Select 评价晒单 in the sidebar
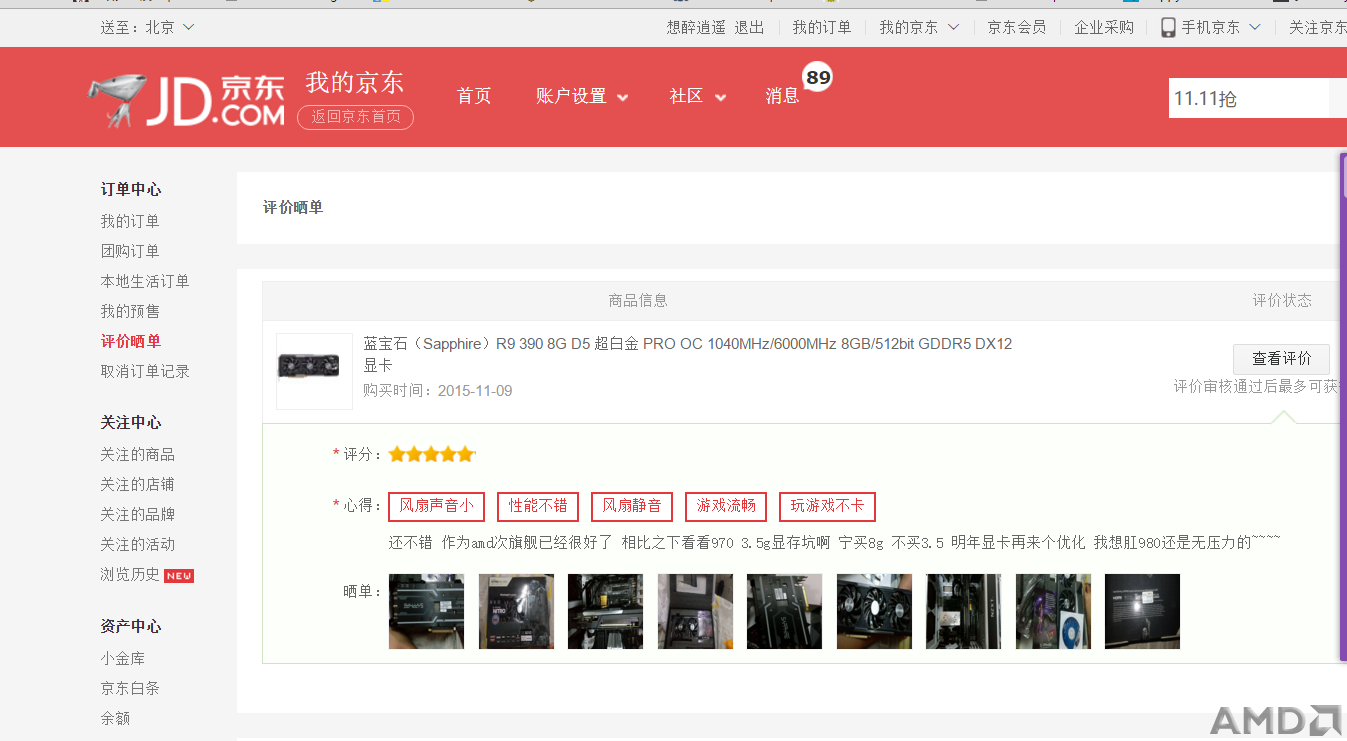Viewport: 1347px width, 741px height. pos(130,341)
